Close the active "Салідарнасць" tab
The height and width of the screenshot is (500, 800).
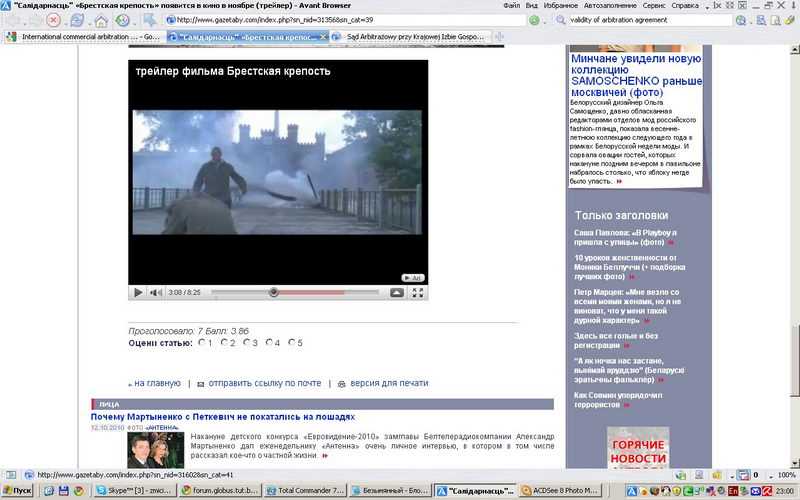pos(322,37)
